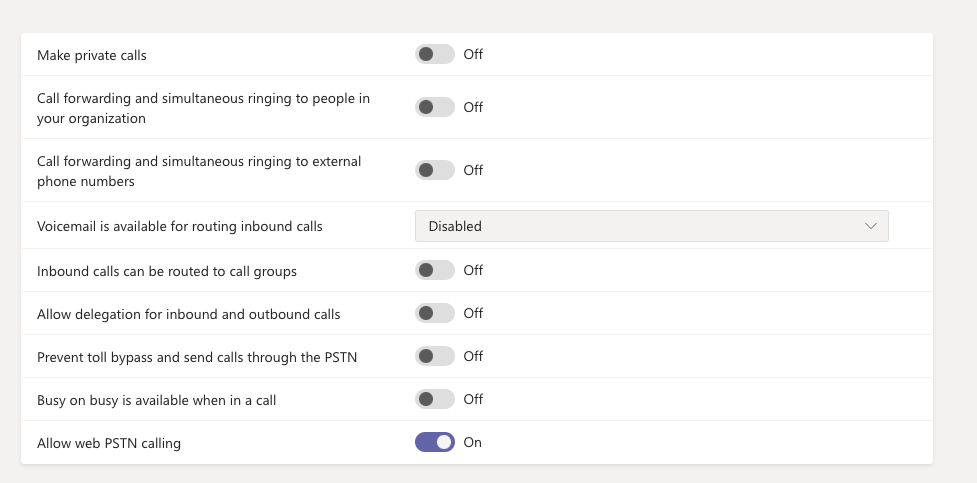Switch on delegation for inbound and outbound calls
This screenshot has height=483, width=977.
(435, 313)
